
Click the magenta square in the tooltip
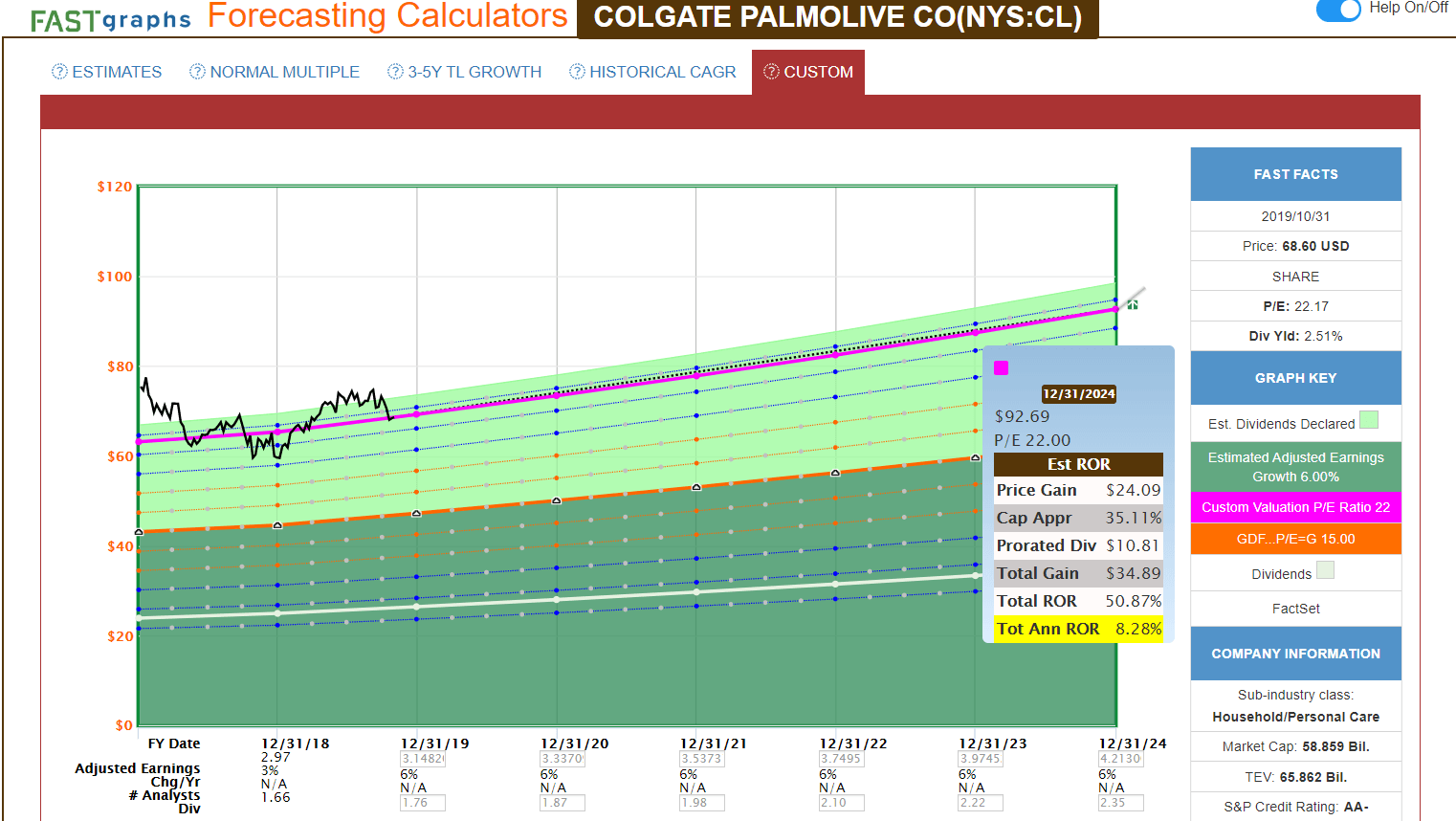pyautogui.click(x=1002, y=367)
